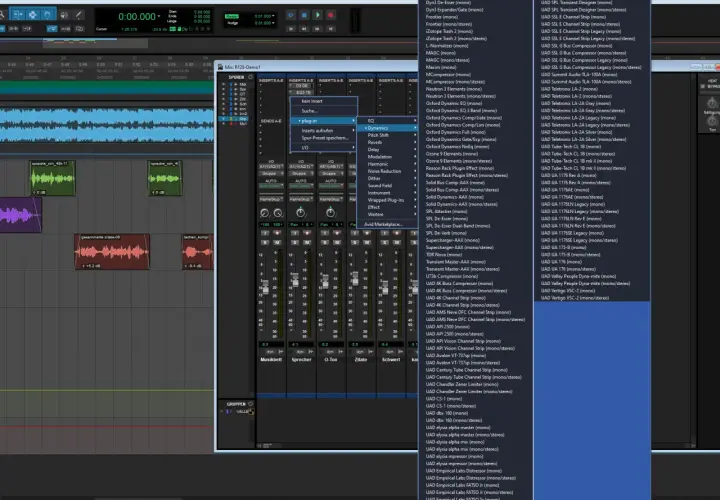Toggle visibility dot for Mik track
The height and width of the screenshot is (500, 720).
click(x=224, y=84)
